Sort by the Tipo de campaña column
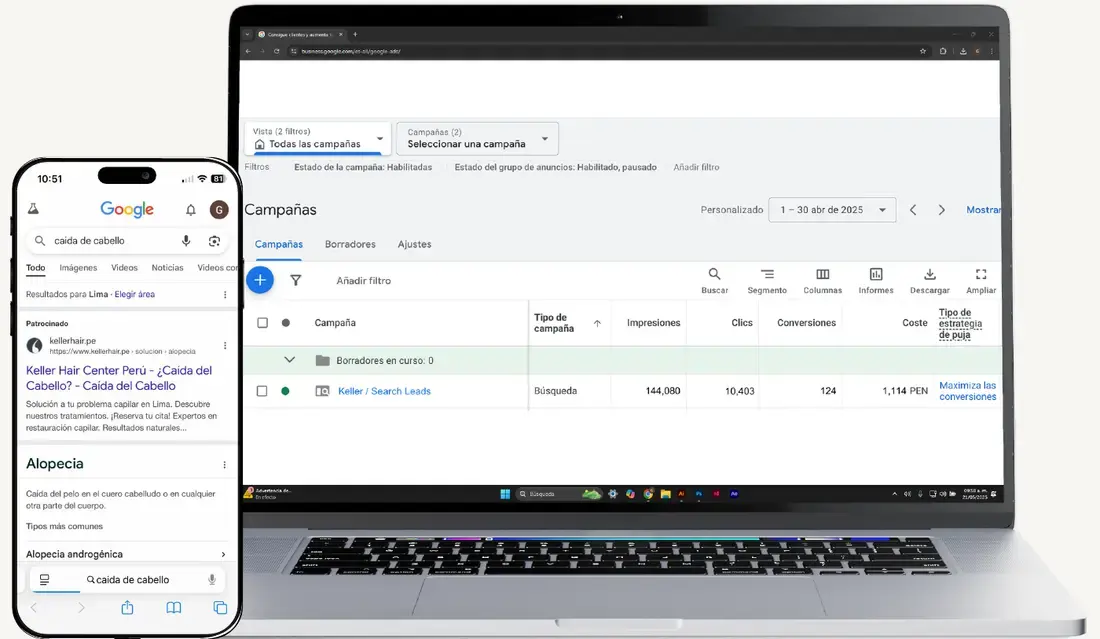Screen dimensions: 1100x639 [x=568, y=323]
